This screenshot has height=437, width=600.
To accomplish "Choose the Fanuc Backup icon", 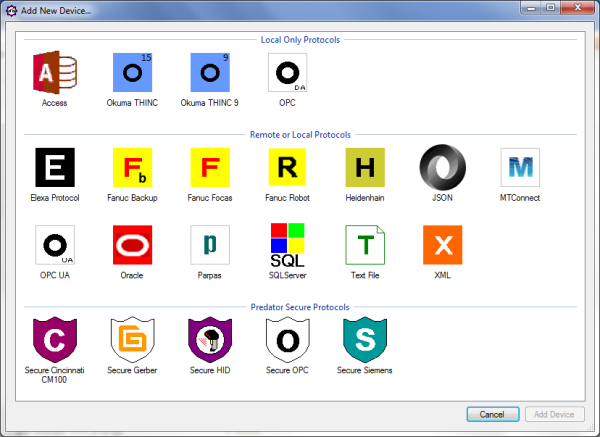I will coord(132,167).
